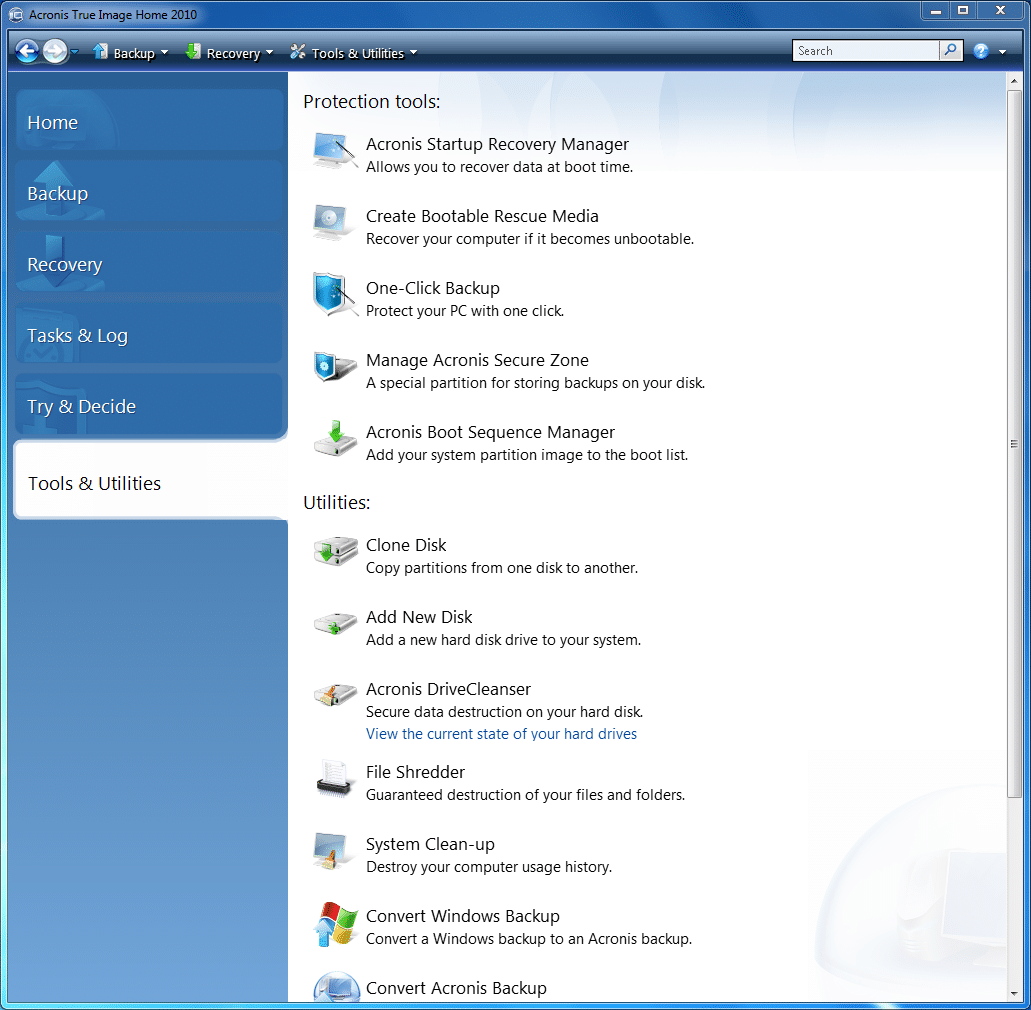This screenshot has width=1031, height=1010.
Task: Open the Backup sidebar tab
Action: [x=150, y=192]
